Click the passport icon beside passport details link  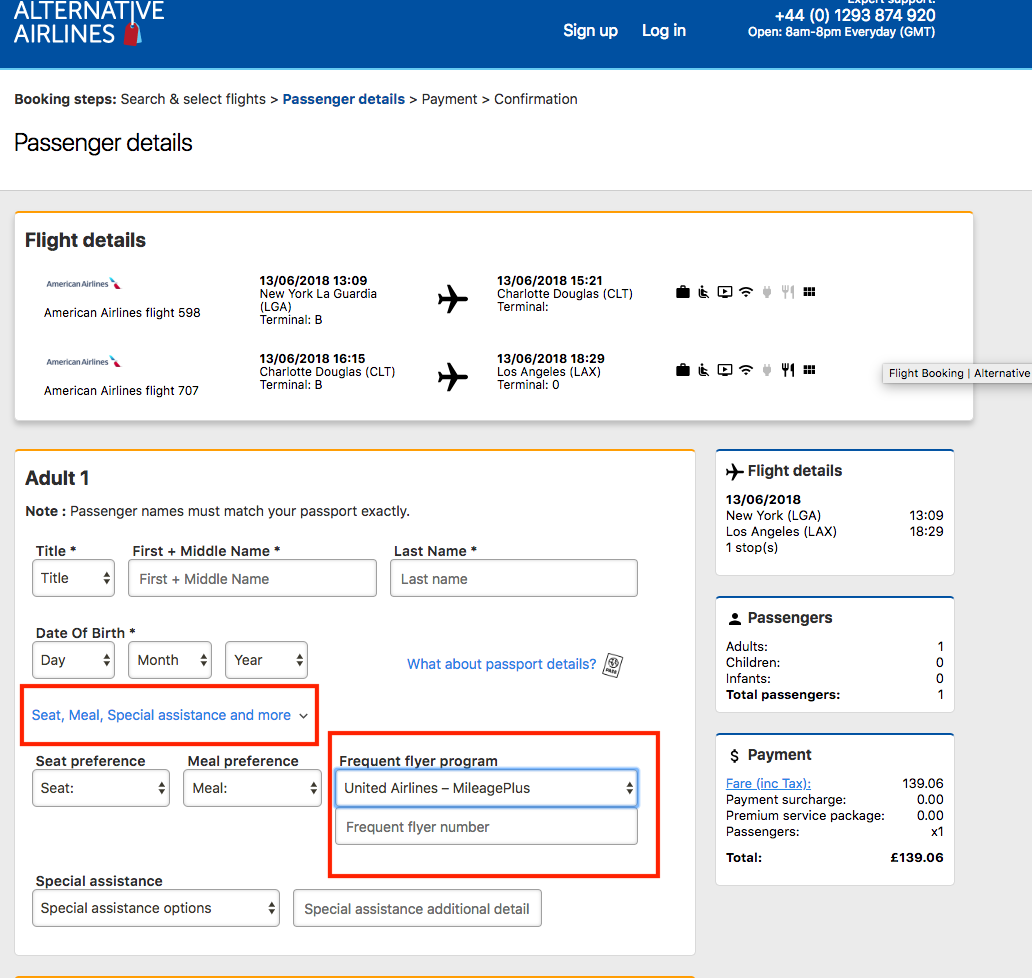tap(613, 665)
